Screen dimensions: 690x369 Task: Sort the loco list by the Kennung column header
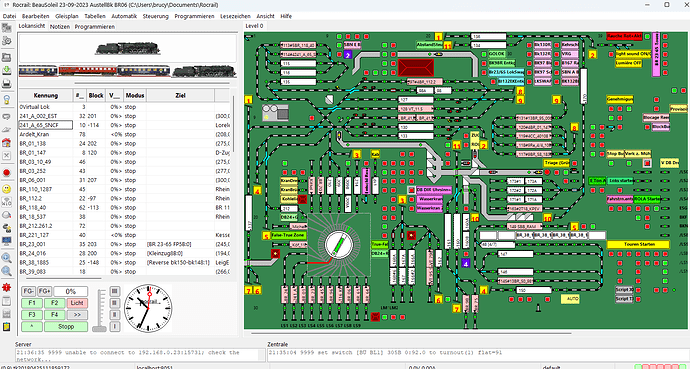point(46,95)
